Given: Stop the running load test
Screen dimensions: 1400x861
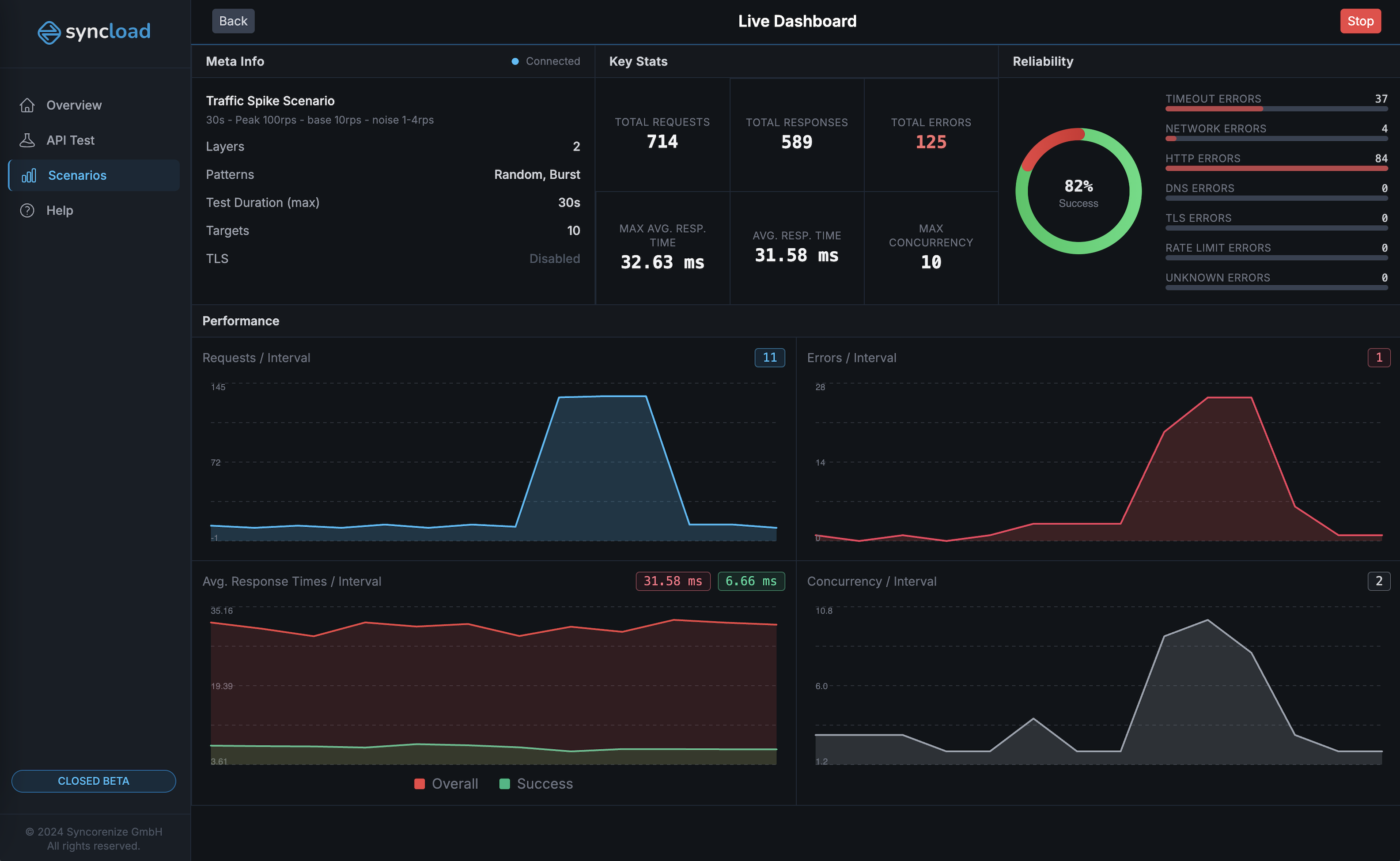Looking at the screenshot, I should tap(1360, 20).
